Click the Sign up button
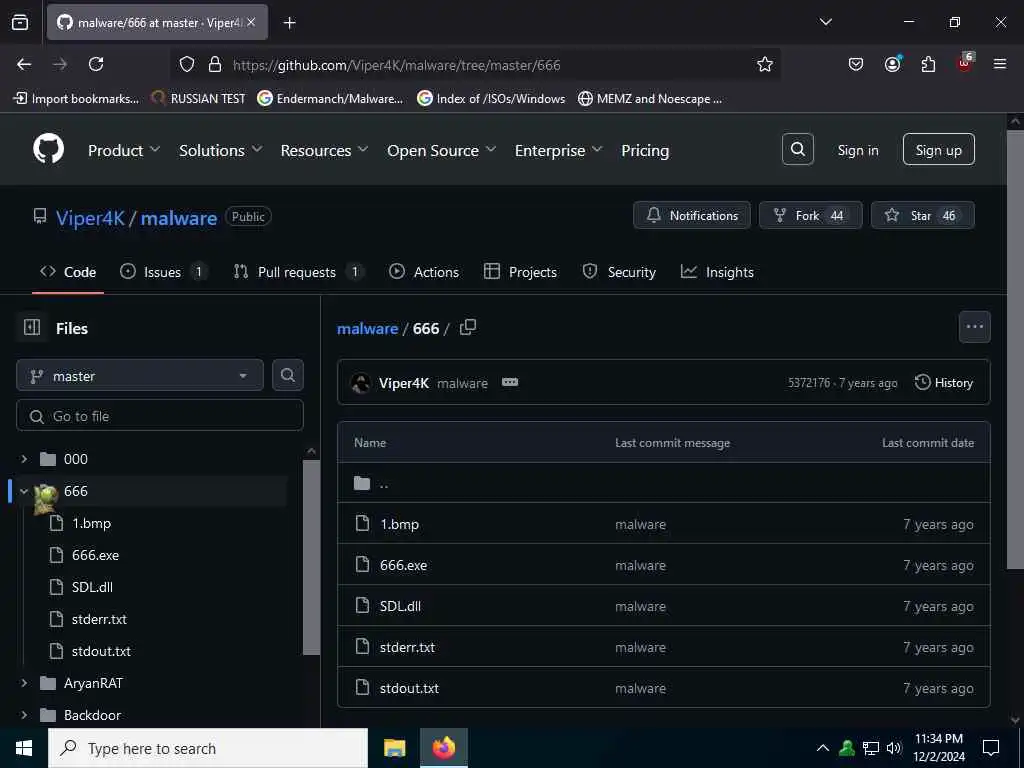 pyautogui.click(x=938, y=150)
